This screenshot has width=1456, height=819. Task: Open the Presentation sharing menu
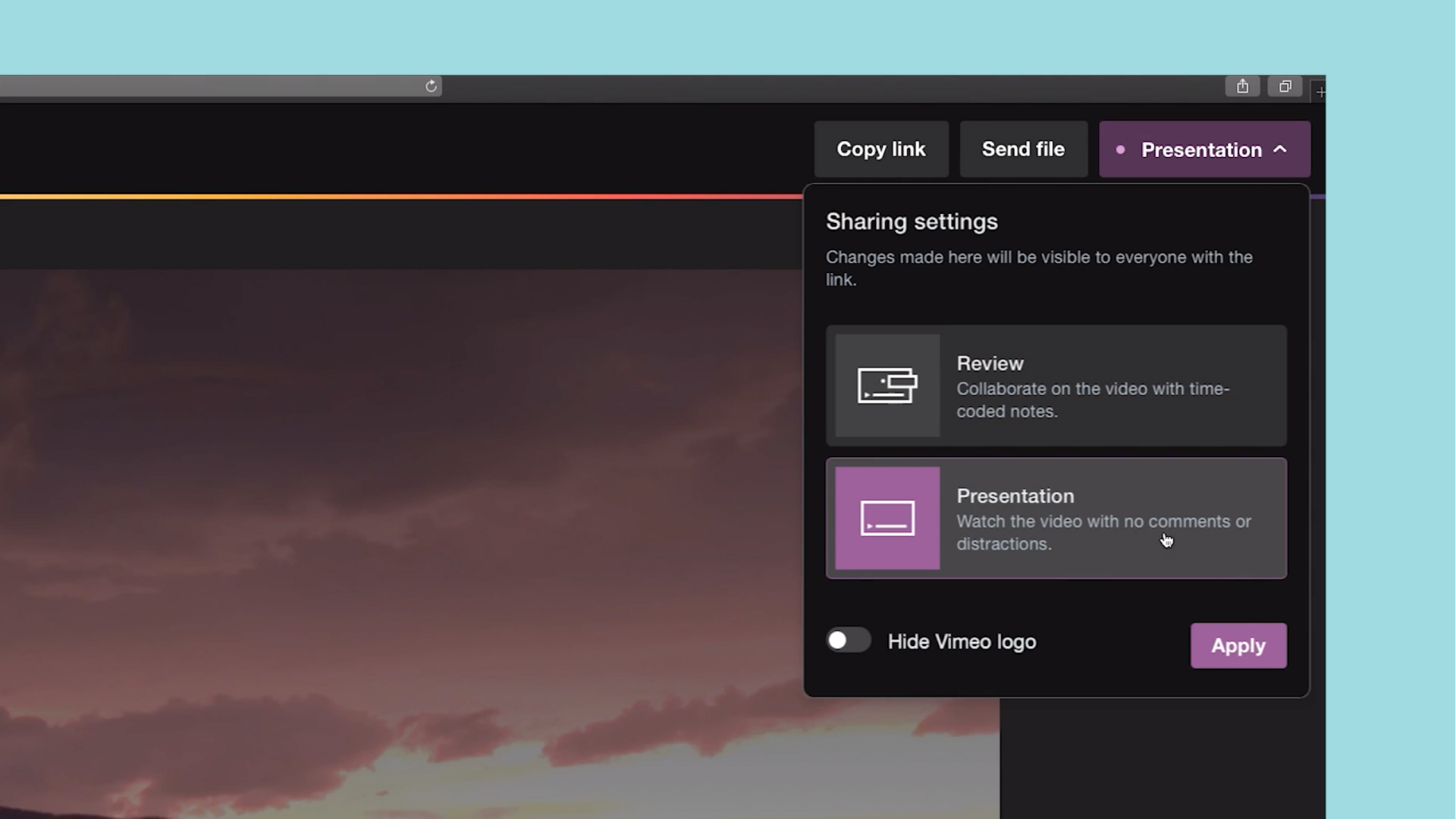click(1203, 149)
